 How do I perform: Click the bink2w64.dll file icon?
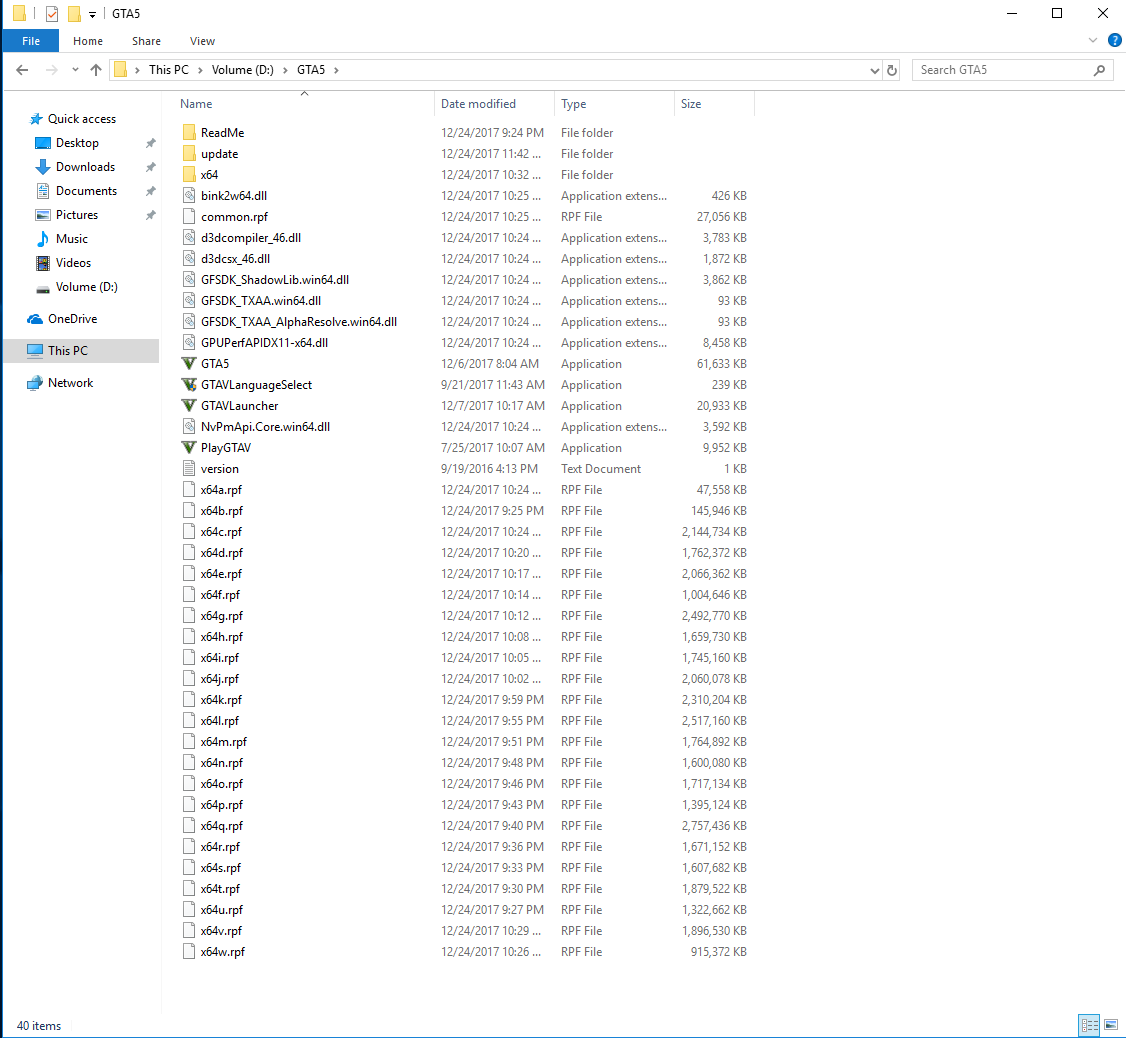[189, 195]
